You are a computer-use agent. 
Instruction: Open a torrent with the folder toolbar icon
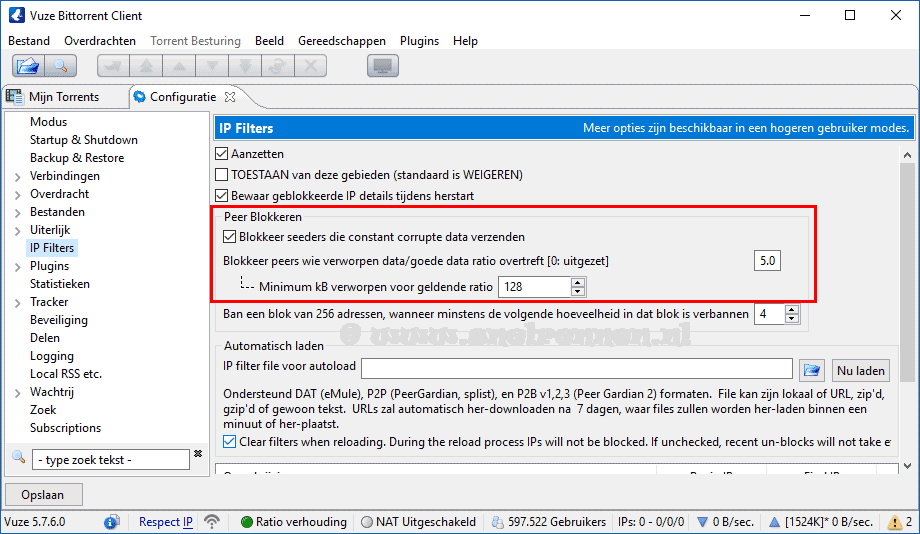coord(28,66)
